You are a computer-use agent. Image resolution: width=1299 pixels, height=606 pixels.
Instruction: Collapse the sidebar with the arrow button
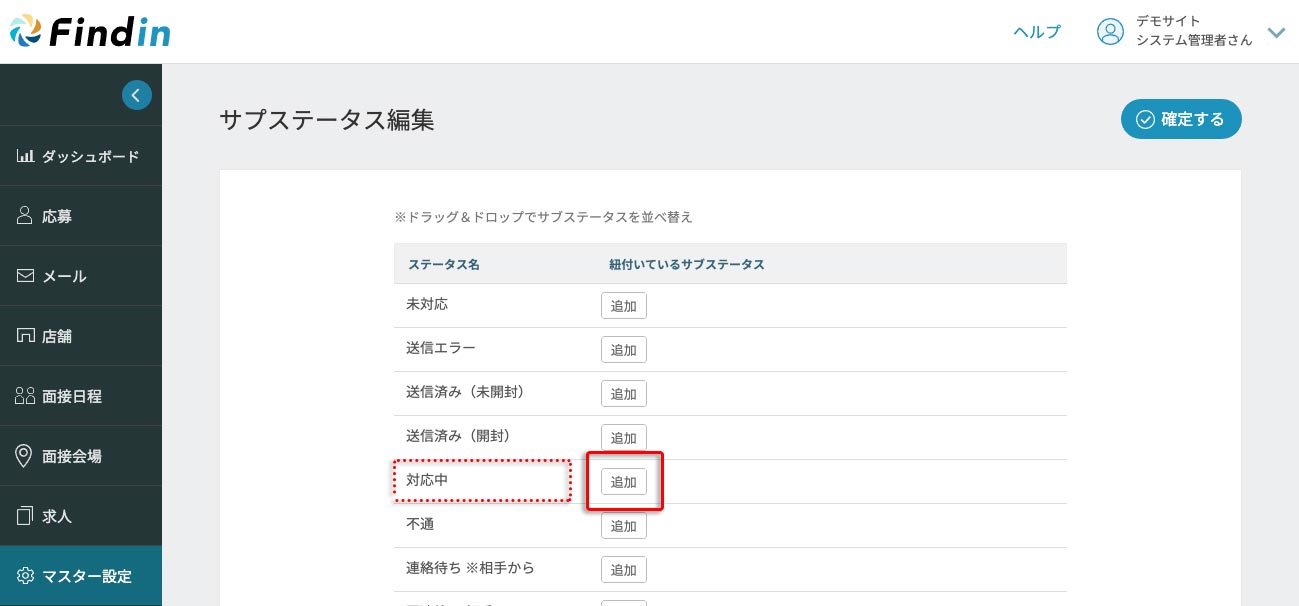pos(137,95)
